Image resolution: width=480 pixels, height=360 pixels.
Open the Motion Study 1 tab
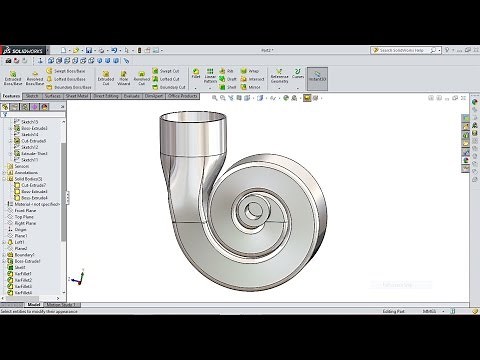click(x=62, y=305)
